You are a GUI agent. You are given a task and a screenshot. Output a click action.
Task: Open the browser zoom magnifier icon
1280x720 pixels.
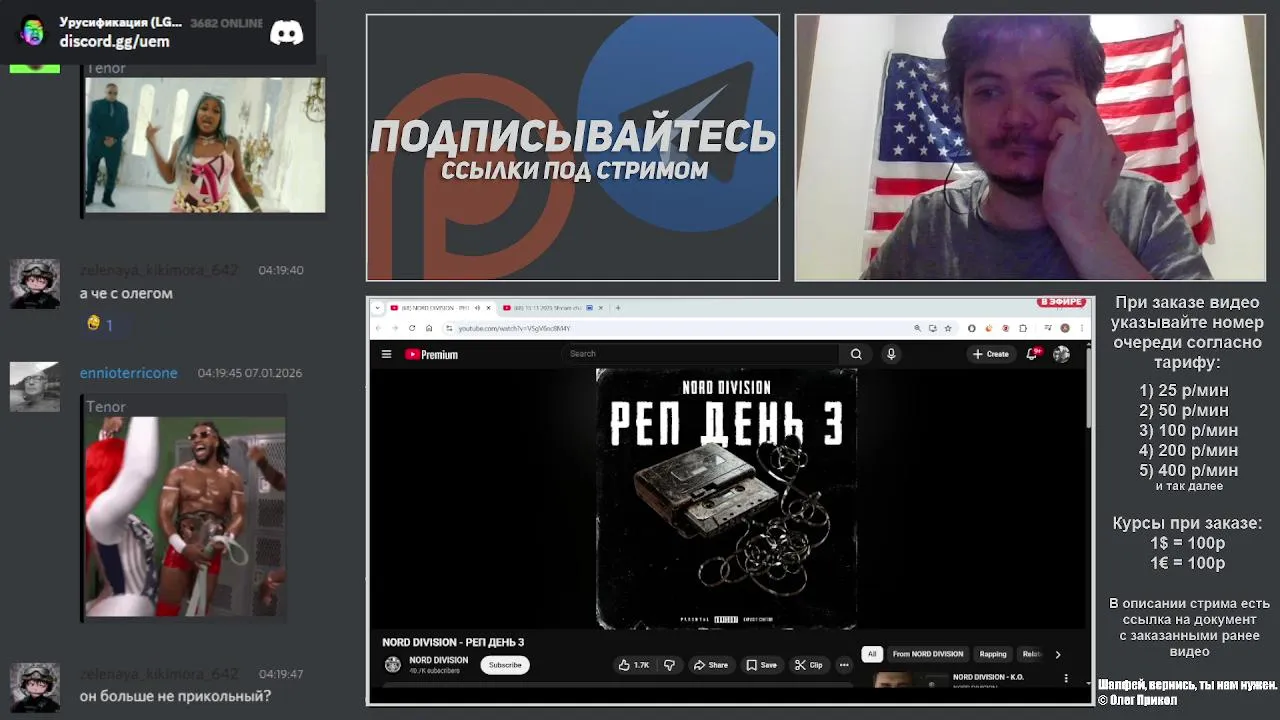pos(917,328)
